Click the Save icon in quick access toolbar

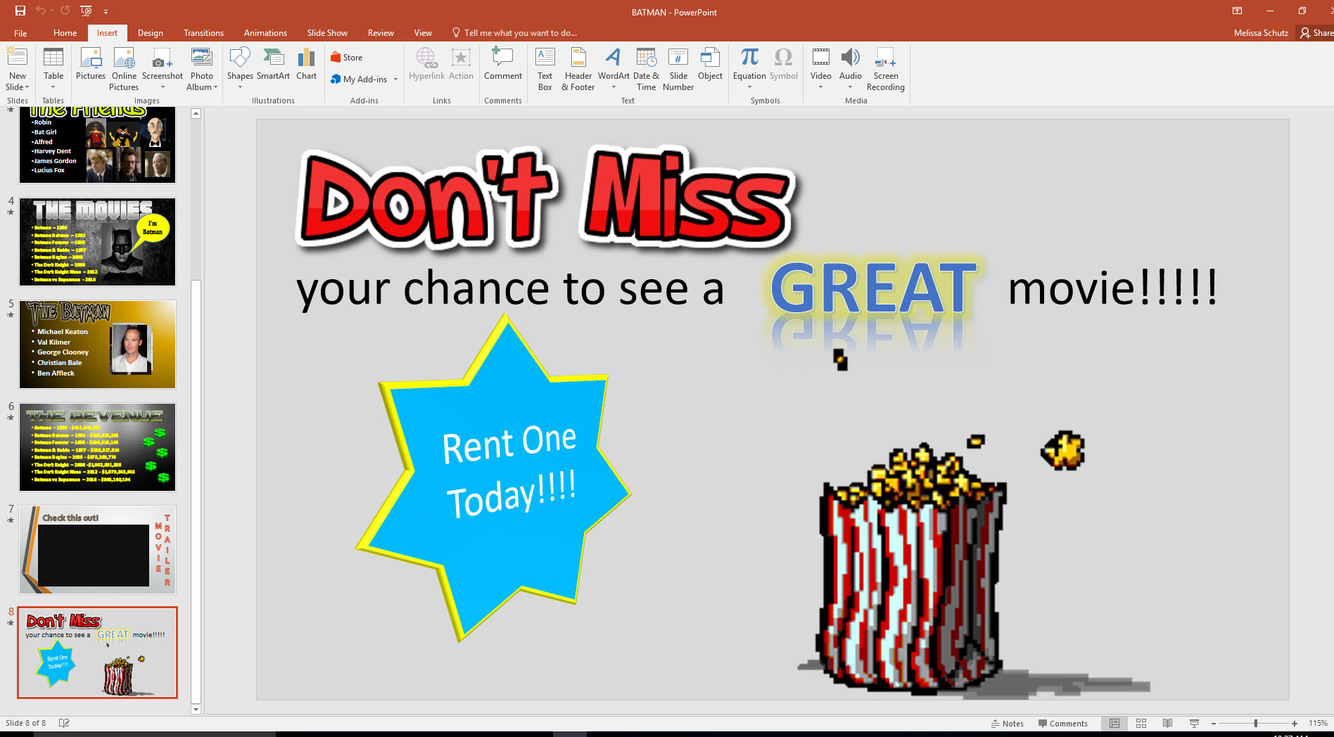(x=20, y=10)
